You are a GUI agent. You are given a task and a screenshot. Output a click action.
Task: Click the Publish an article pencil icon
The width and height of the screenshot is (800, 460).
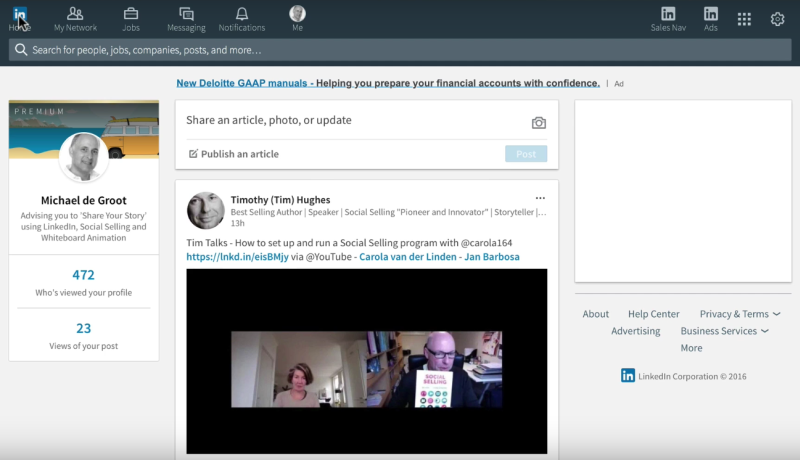tap(193, 154)
